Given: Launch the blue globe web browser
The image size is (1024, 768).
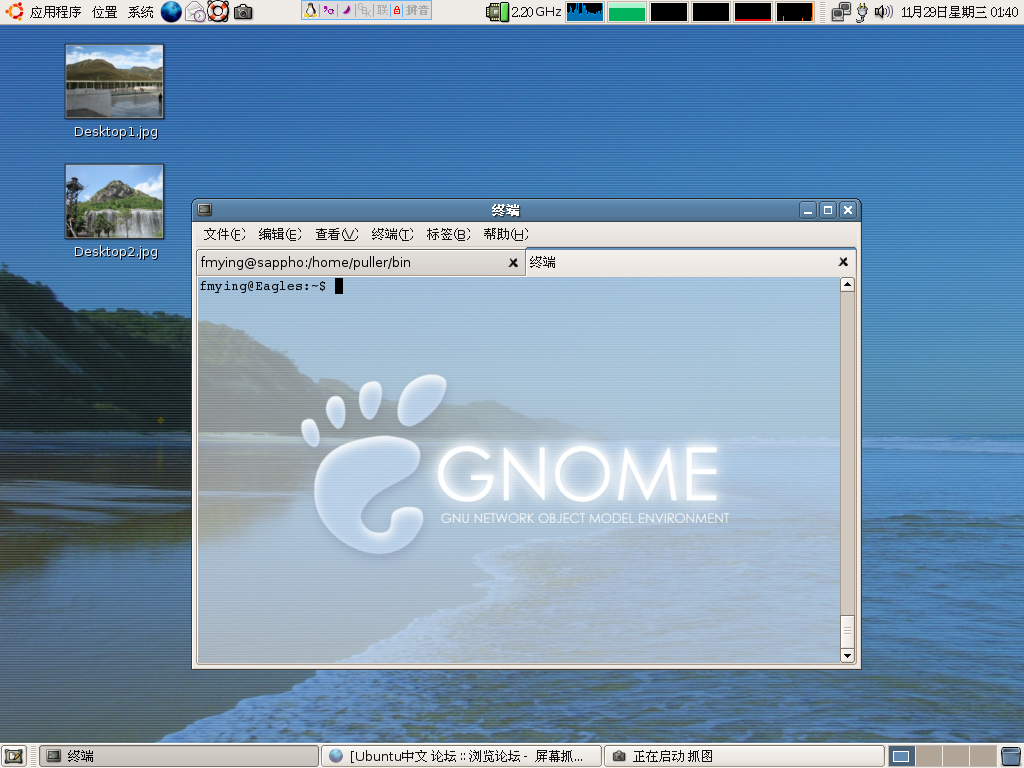Looking at the screenshot, I should [x=171, y=11].
